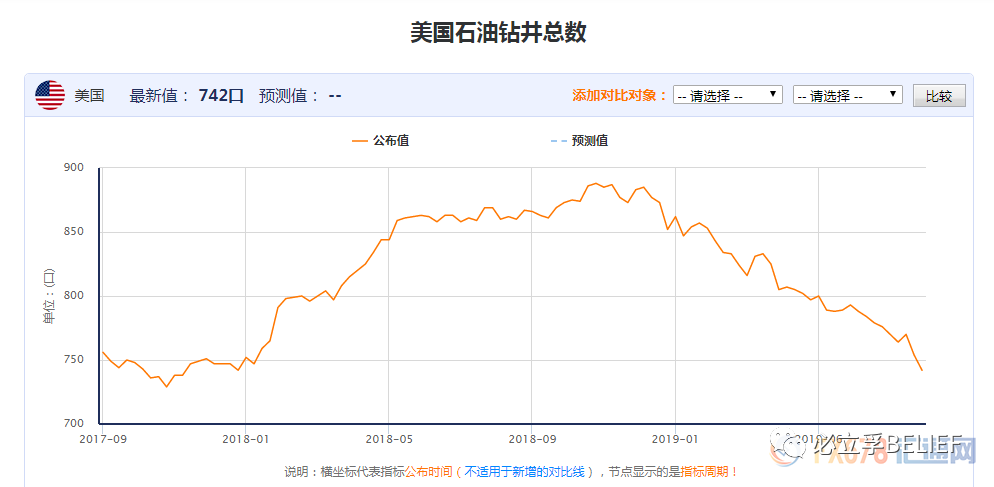Viewport: 994px width, 487px height.
Task: Click the 预测值： -- forecast value text
Action: (300, 96)
